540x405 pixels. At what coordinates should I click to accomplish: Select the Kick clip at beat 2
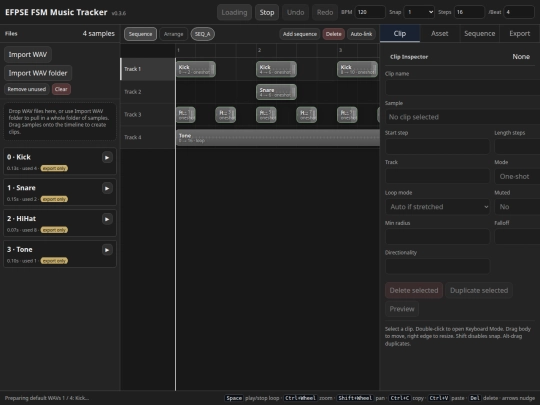pos(276,69)
